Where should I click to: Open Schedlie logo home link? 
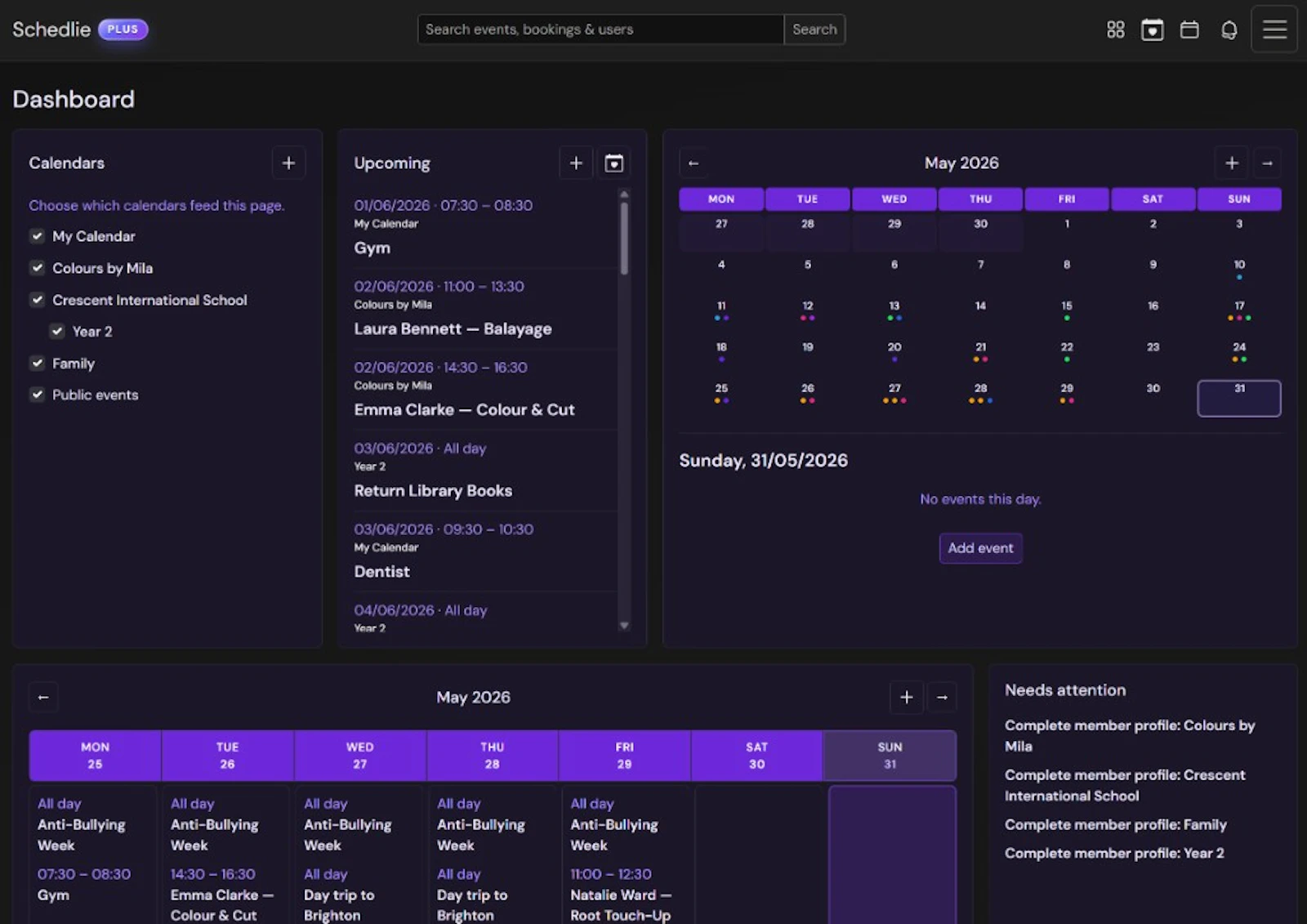[x=51, y=29]
